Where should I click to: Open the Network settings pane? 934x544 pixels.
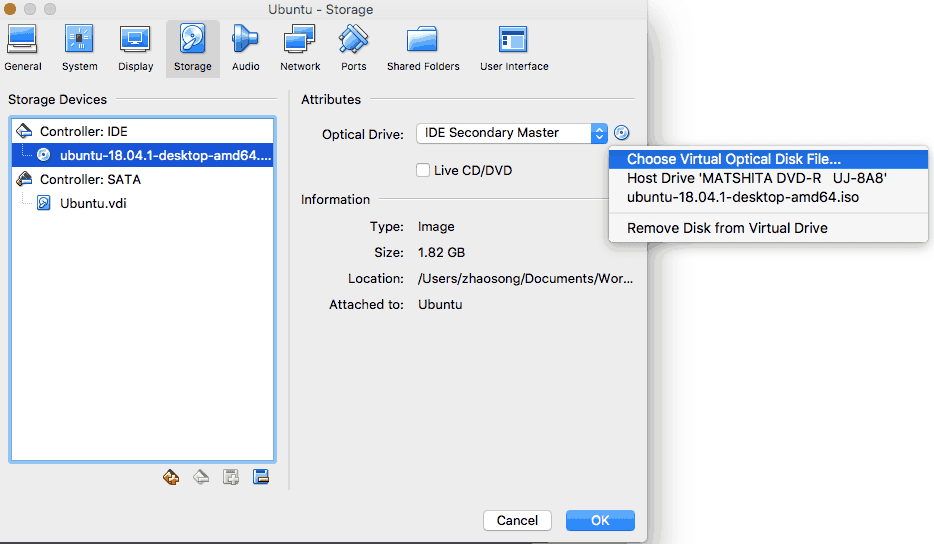pos(300,48)
